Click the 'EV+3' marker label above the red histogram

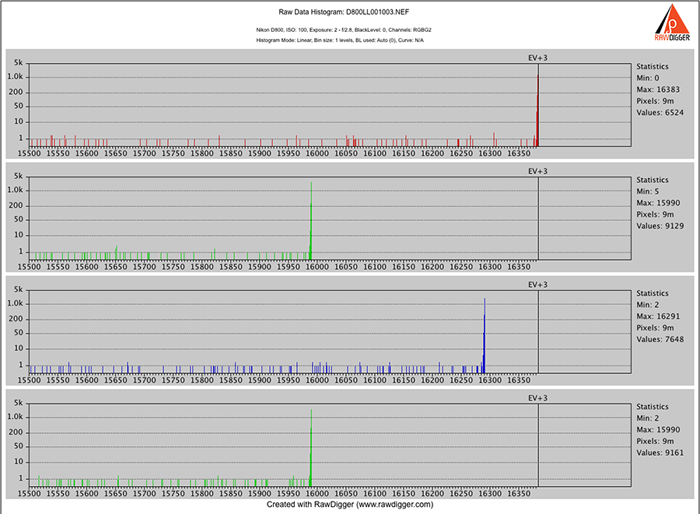pyautogui.click(x=538, y=58)
